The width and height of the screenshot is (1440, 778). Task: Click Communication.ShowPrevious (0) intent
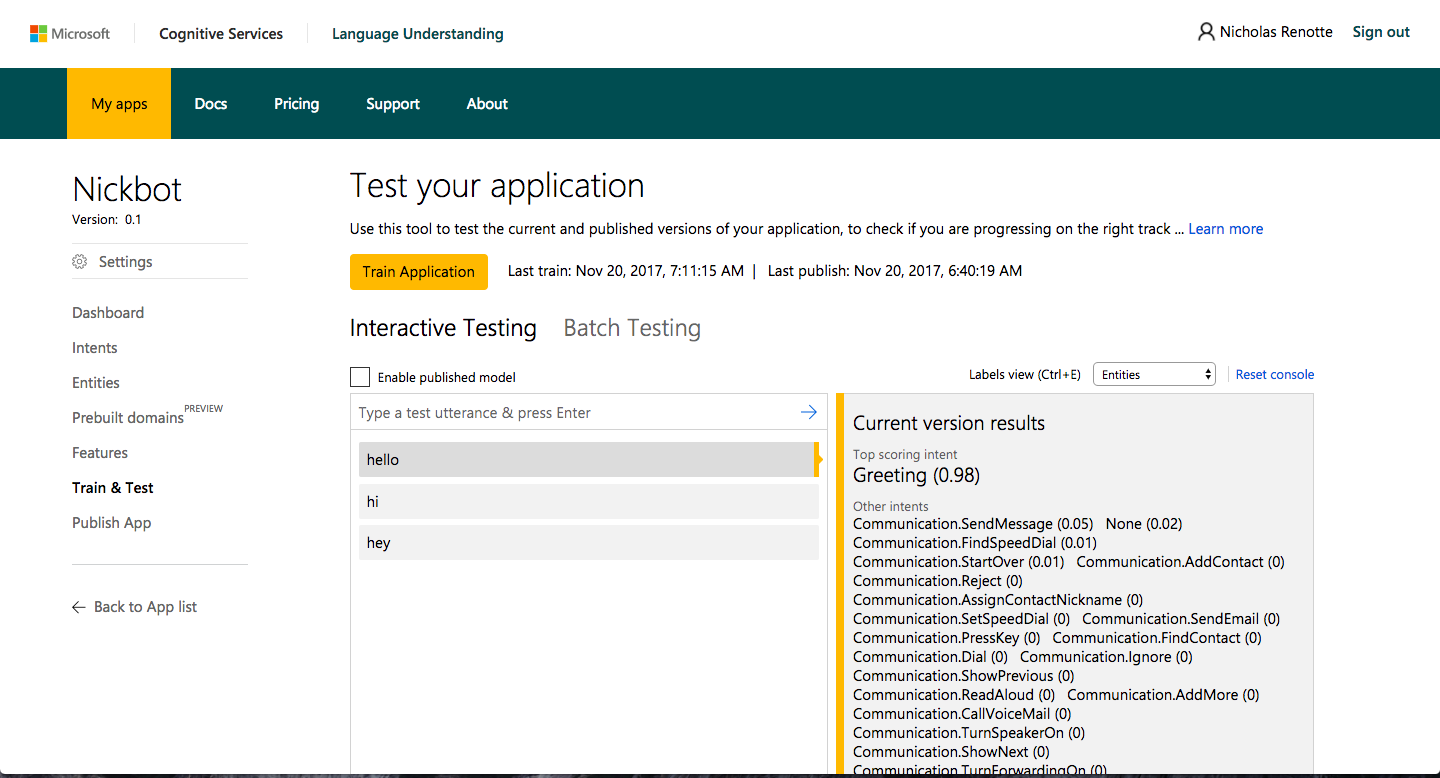pos(964,676)
